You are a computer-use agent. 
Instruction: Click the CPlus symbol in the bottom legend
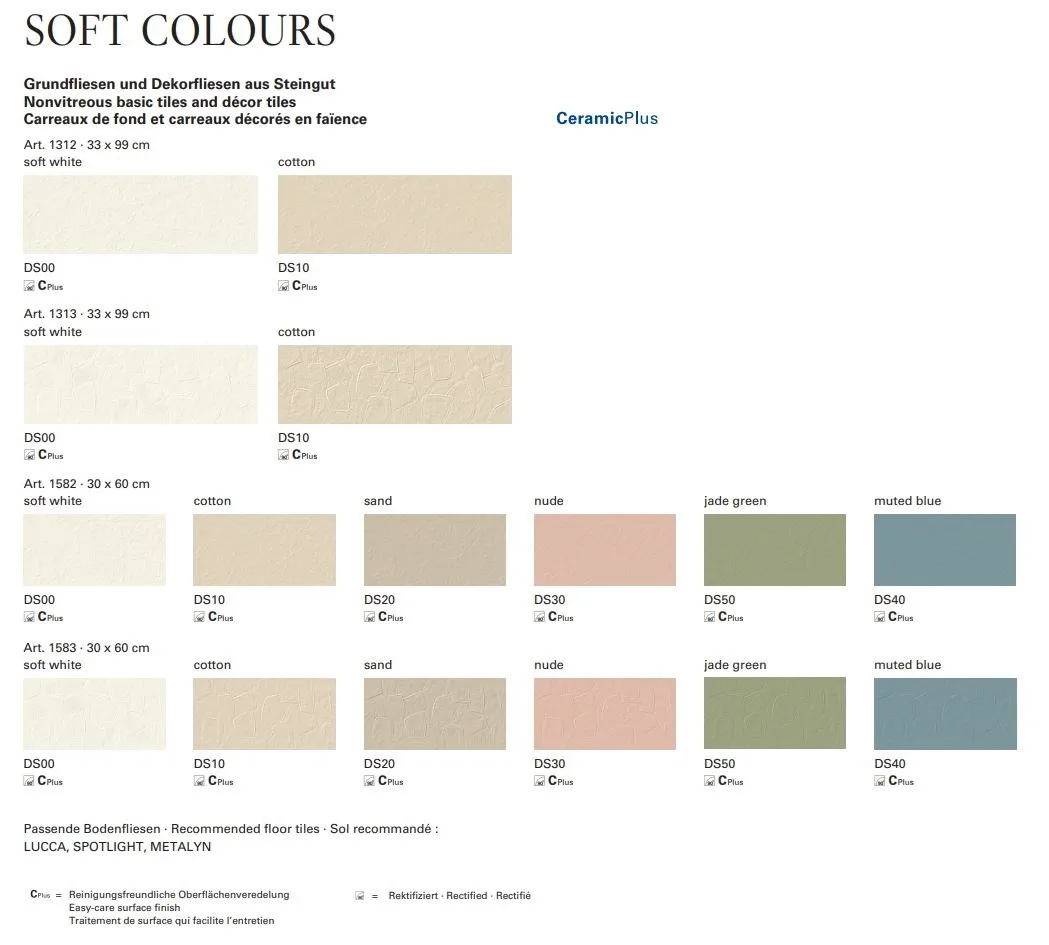click(40, 895)
